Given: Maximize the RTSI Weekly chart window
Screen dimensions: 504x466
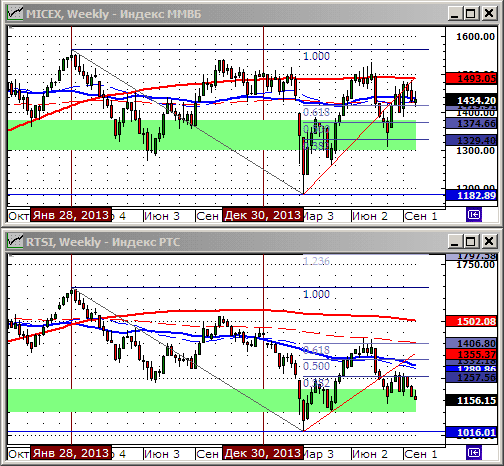Looking at the screenshot, I should 471,241.
